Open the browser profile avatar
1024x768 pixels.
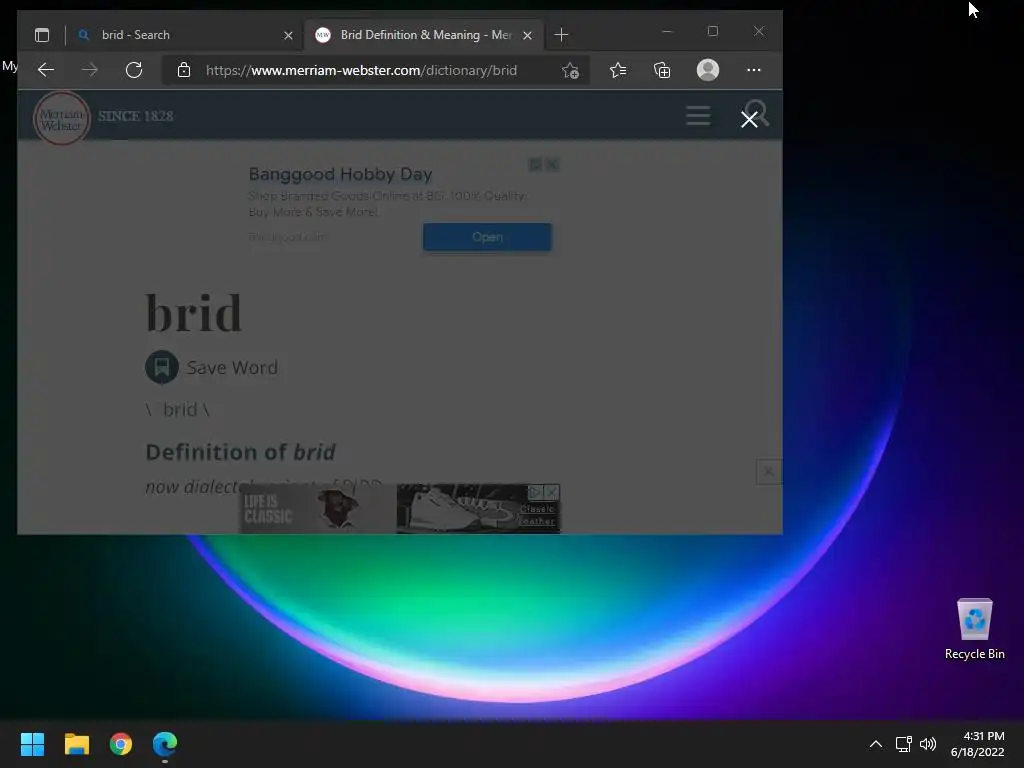(x=708, y=70)
